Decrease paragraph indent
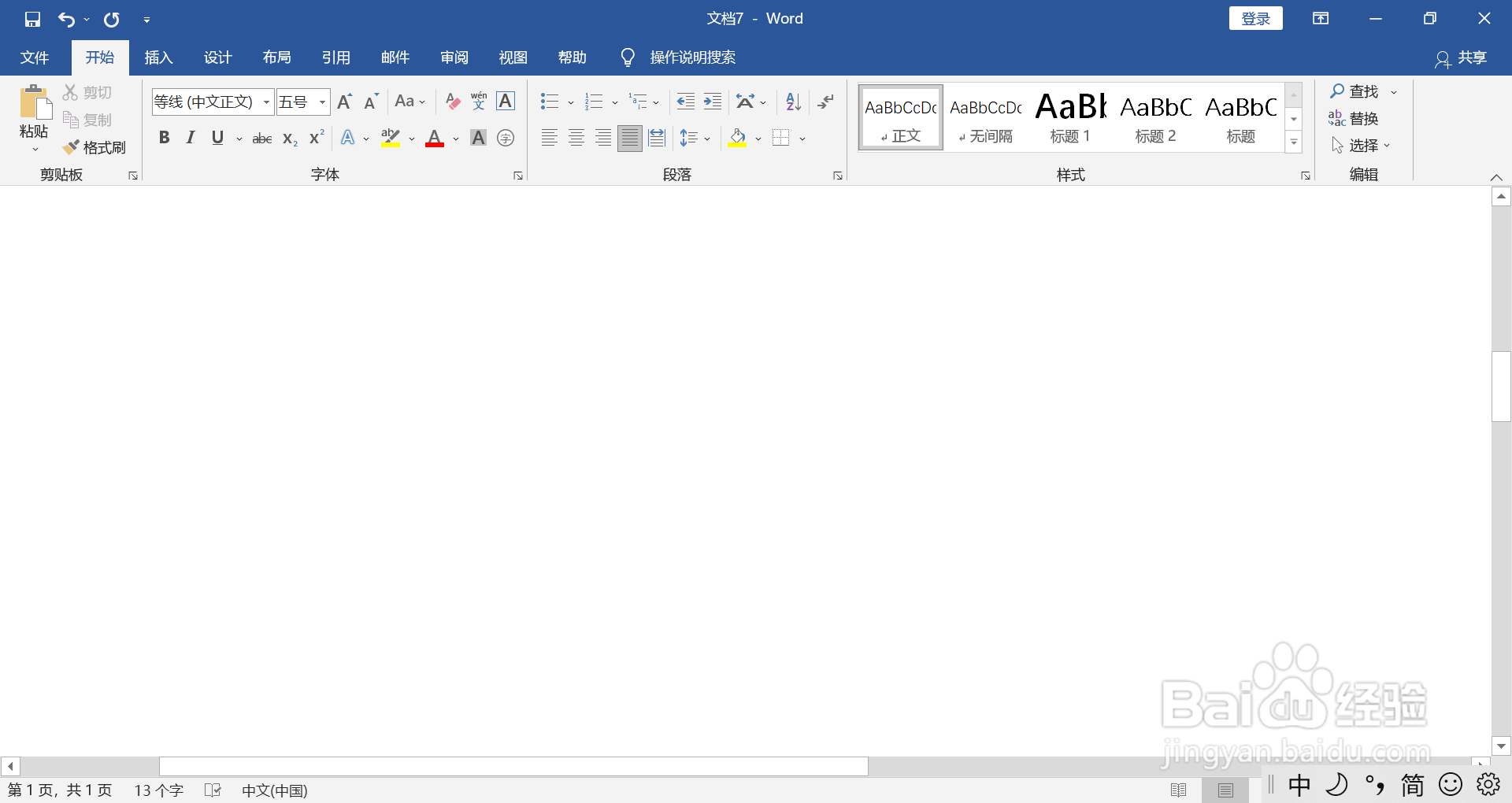Image resolution: width=1512 pixels, height=803 pixels. coord(686,102)
